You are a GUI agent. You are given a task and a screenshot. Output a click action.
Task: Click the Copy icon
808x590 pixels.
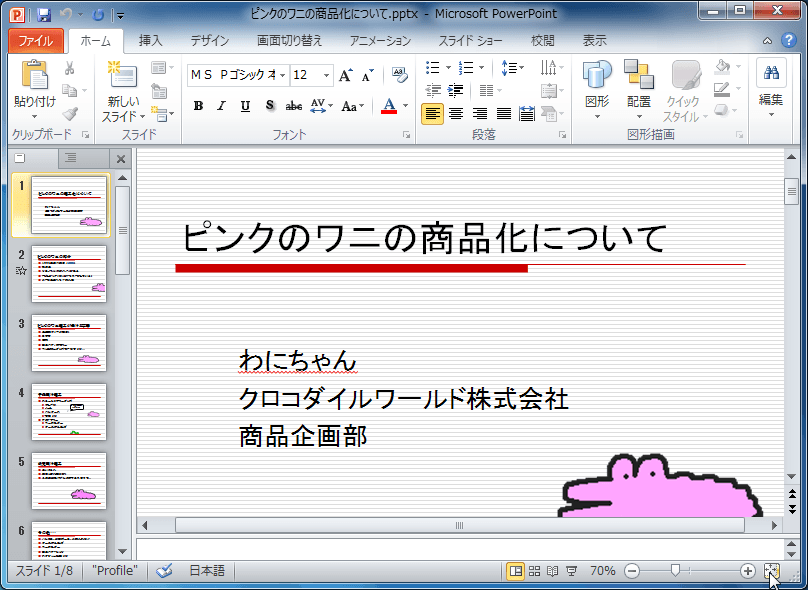point(70,91)
